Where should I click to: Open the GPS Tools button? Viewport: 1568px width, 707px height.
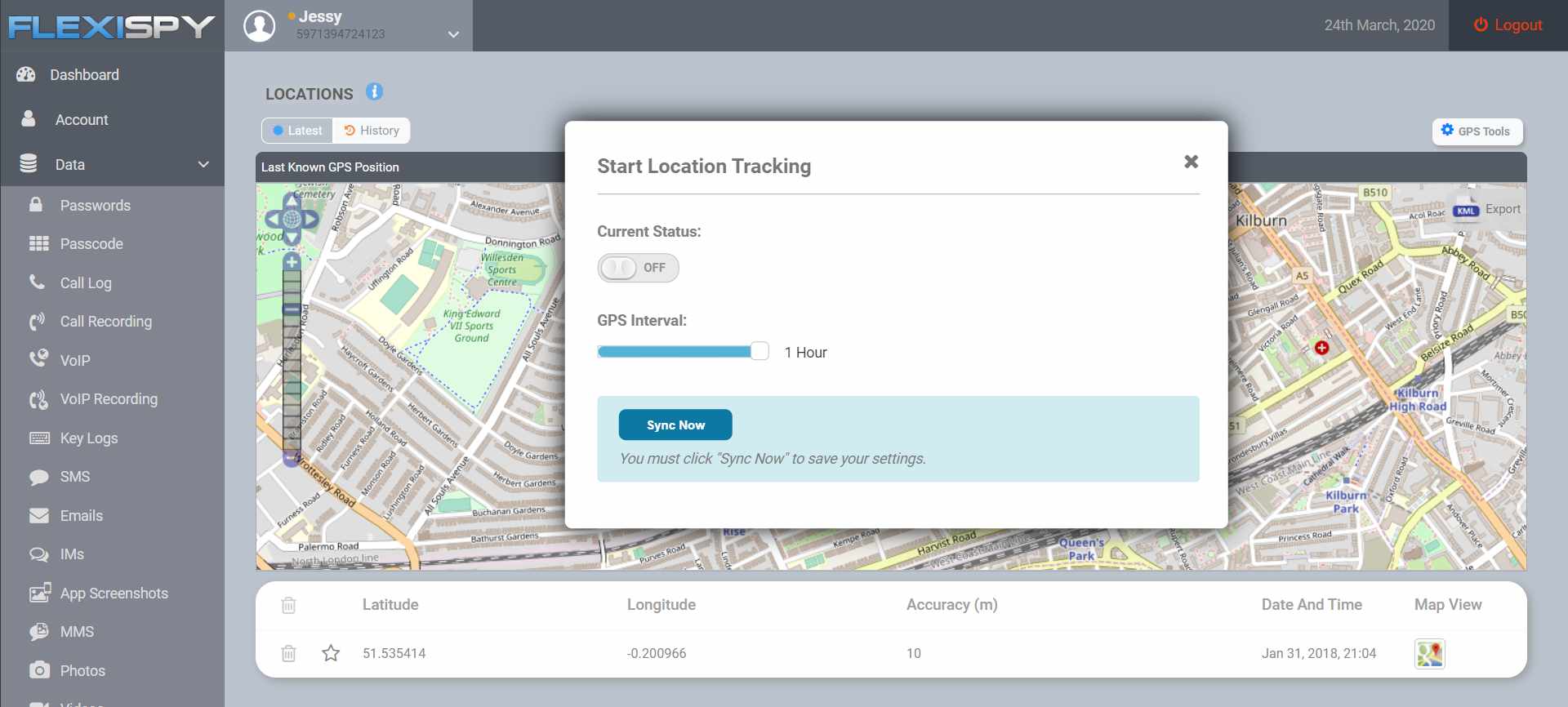tap(1477, 131)
